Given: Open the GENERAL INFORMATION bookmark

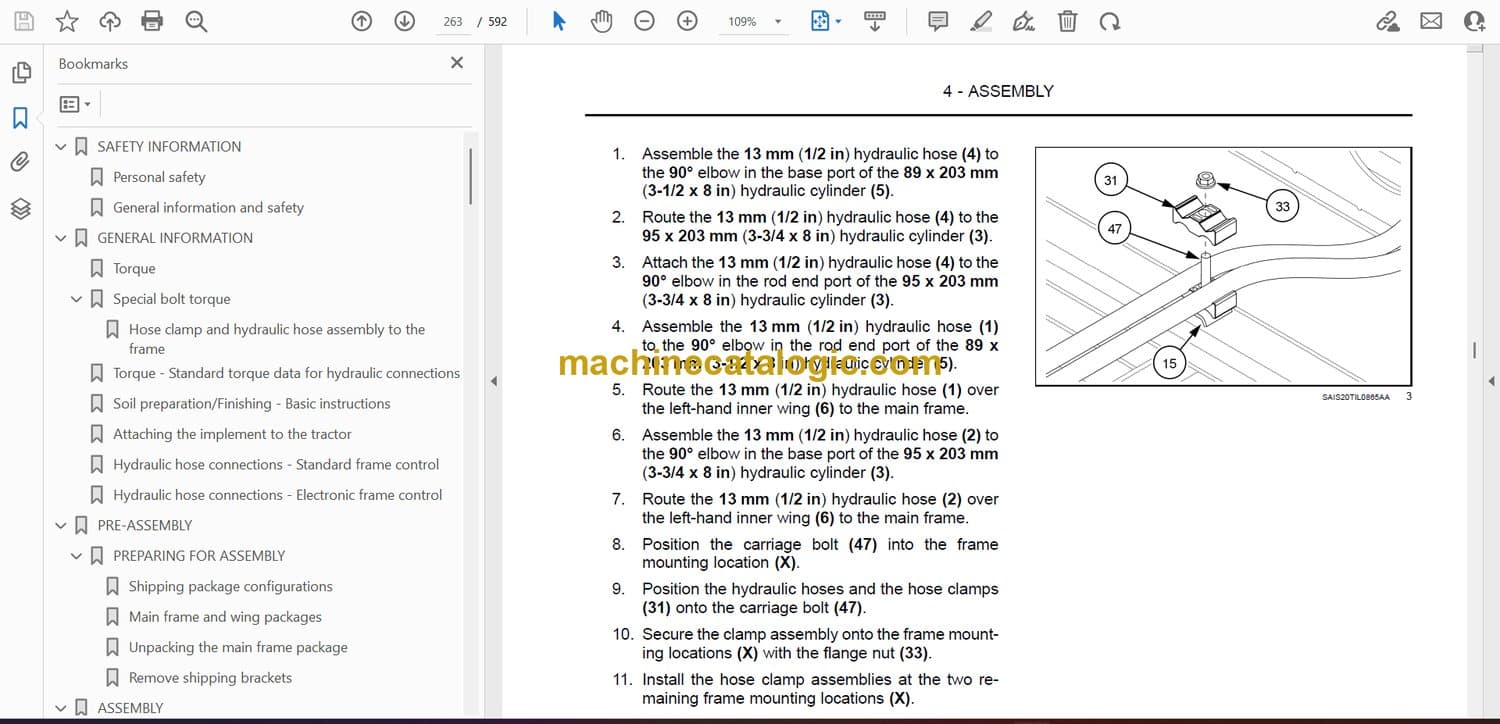Looking at the screenshot, I should click(x=175, y=238).
